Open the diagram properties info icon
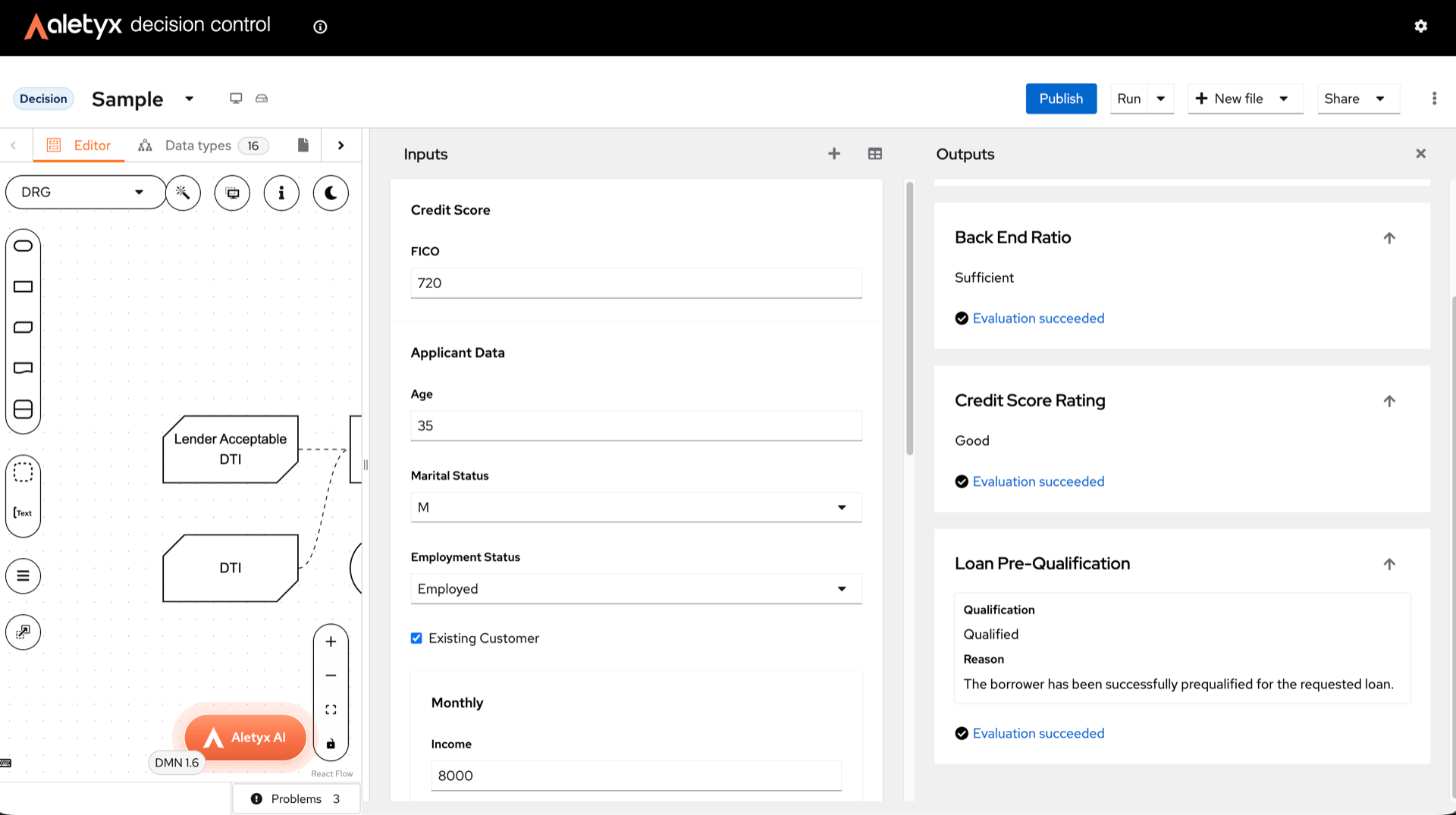Screen dimensions: 1456x815 click(281, 193)
